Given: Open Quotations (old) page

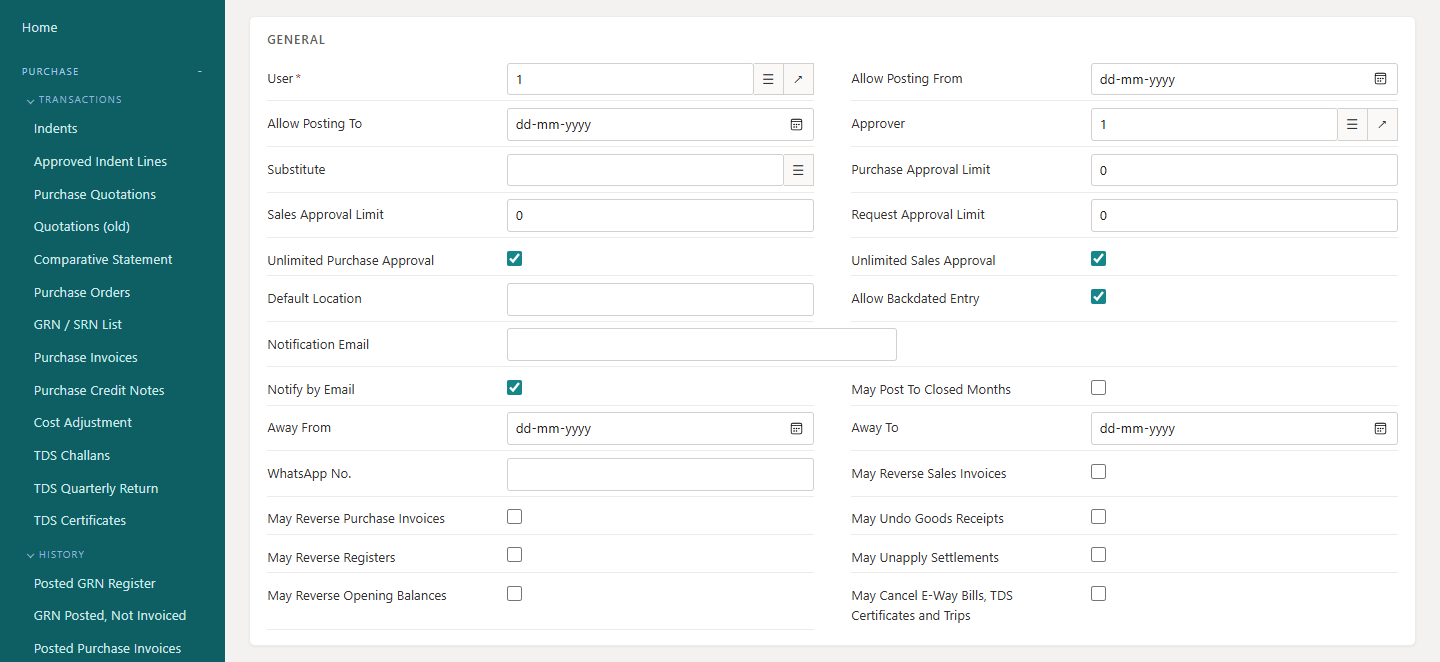Looking at the screenshot, I should [82, 227].
